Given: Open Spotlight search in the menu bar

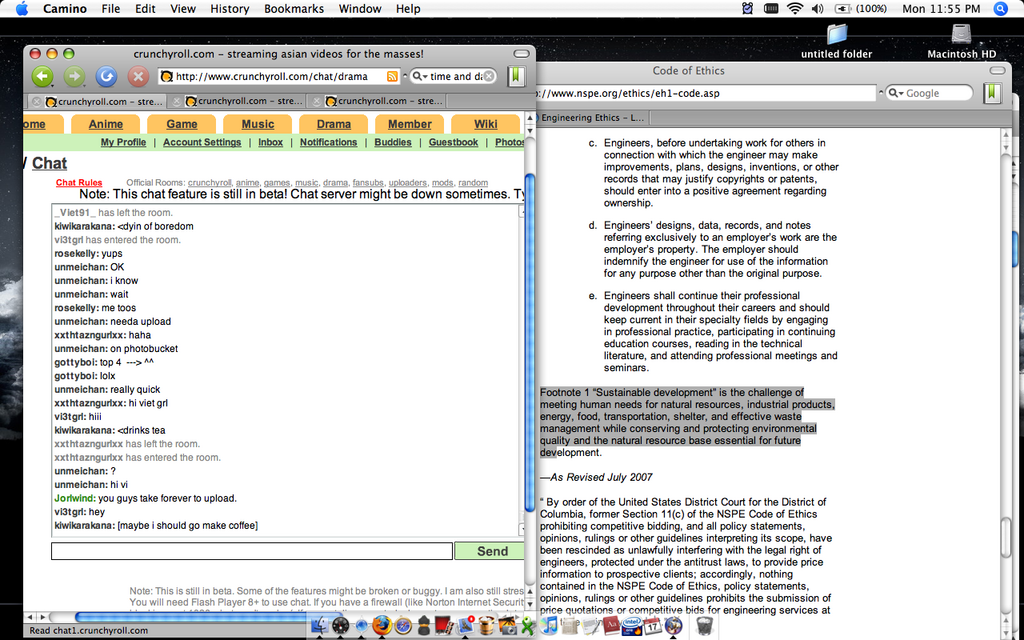Looking at the screenshot, I should tap(1000, 8).
